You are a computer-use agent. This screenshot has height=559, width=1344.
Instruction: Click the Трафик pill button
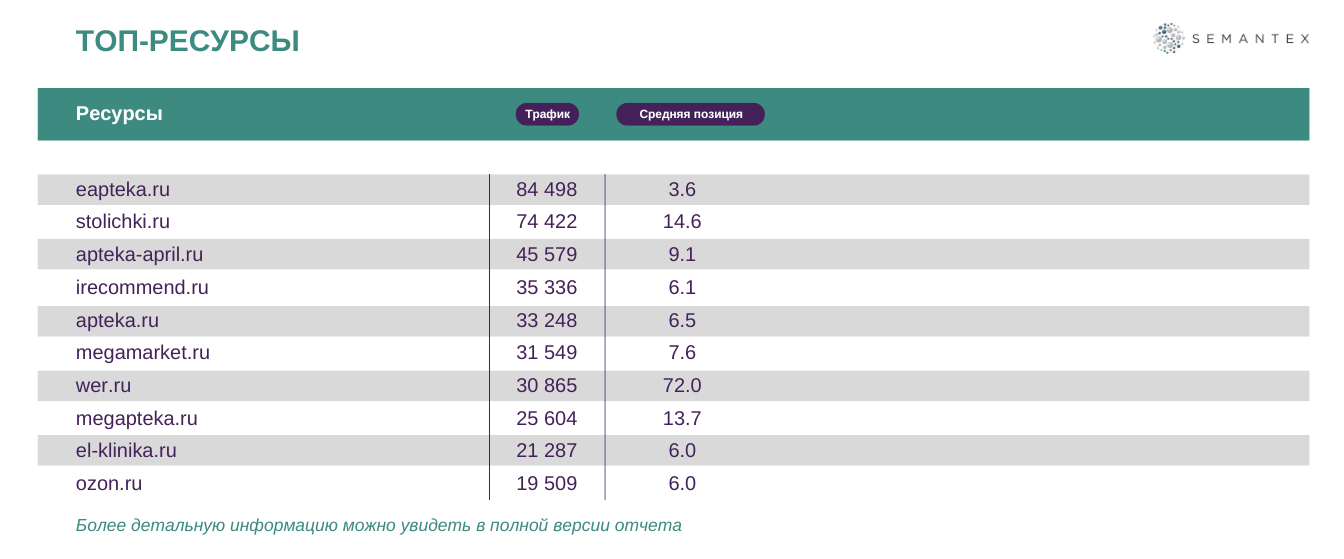coord(547,114)
